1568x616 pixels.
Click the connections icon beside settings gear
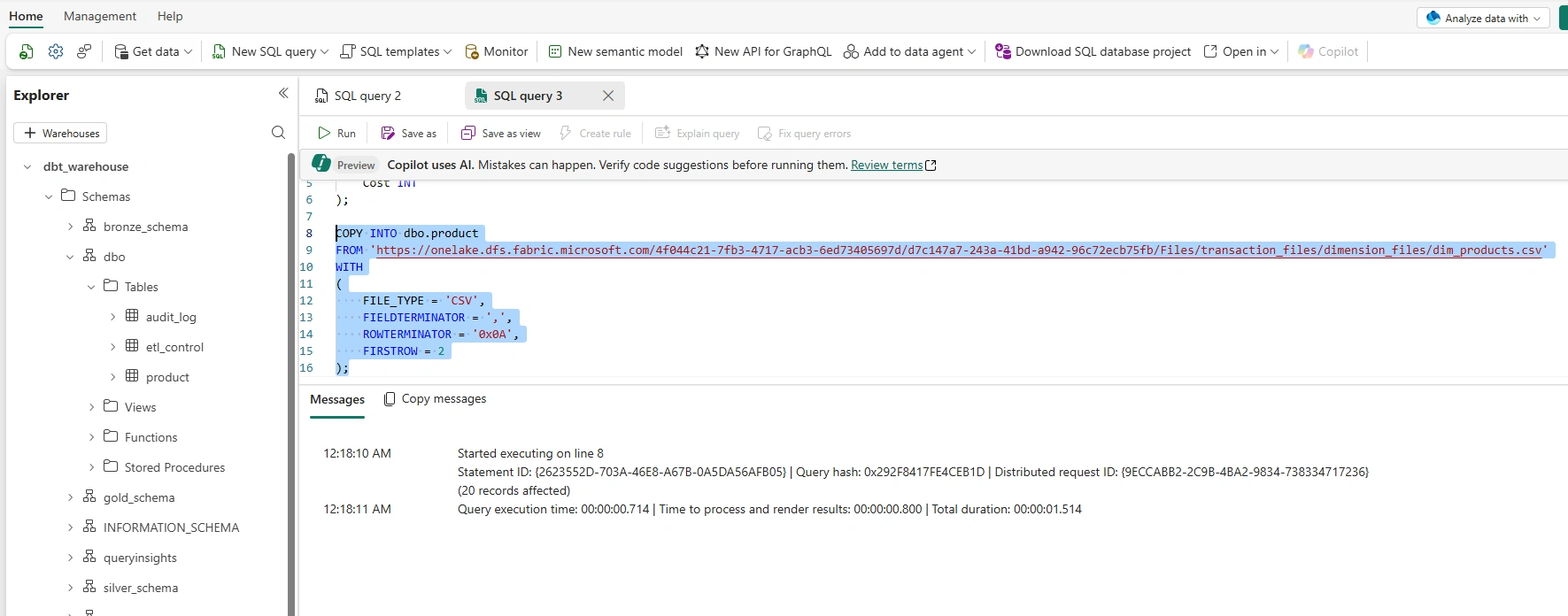click(x=84, y=51)
